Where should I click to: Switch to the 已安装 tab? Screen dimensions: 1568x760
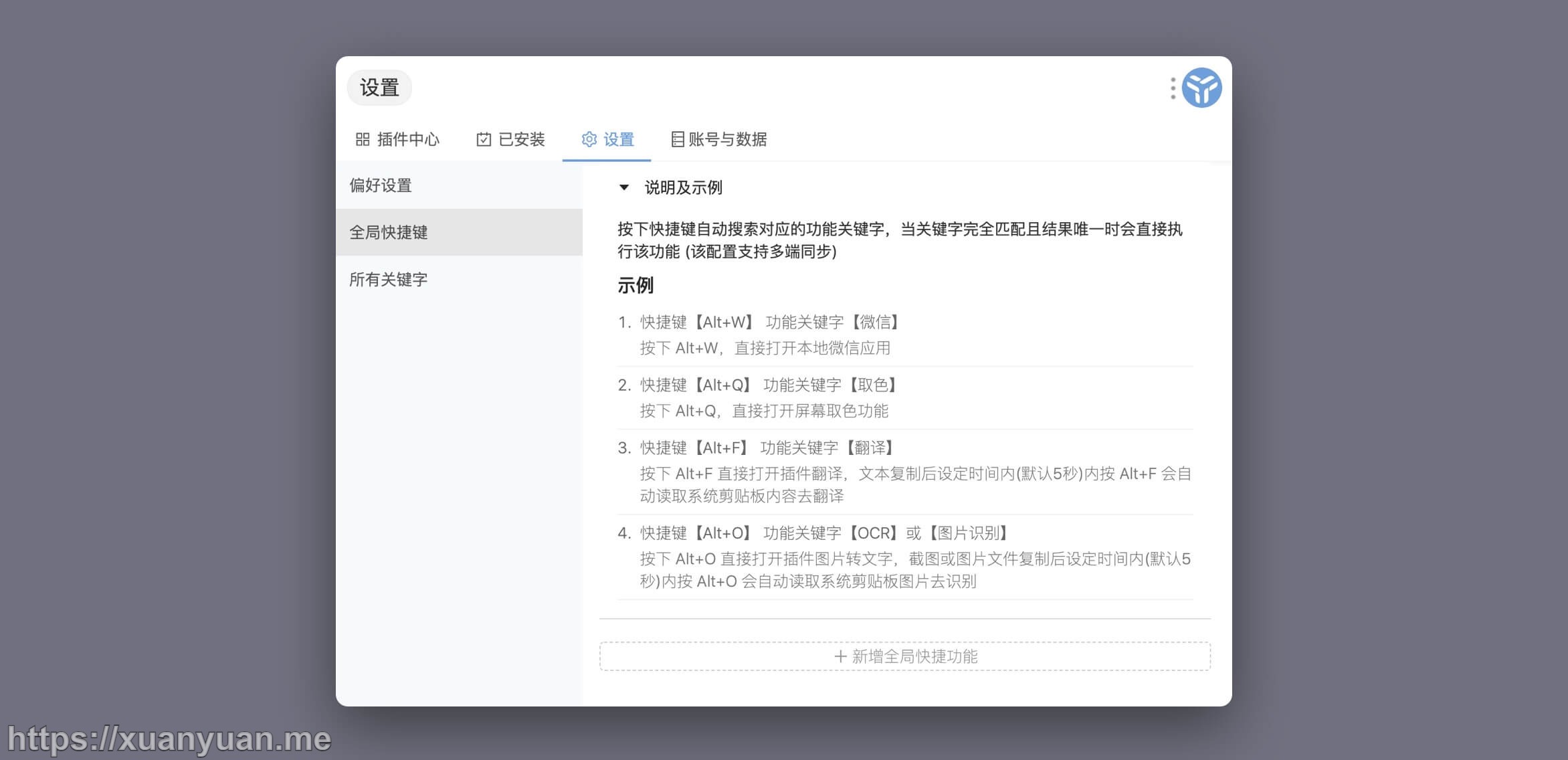510,139
